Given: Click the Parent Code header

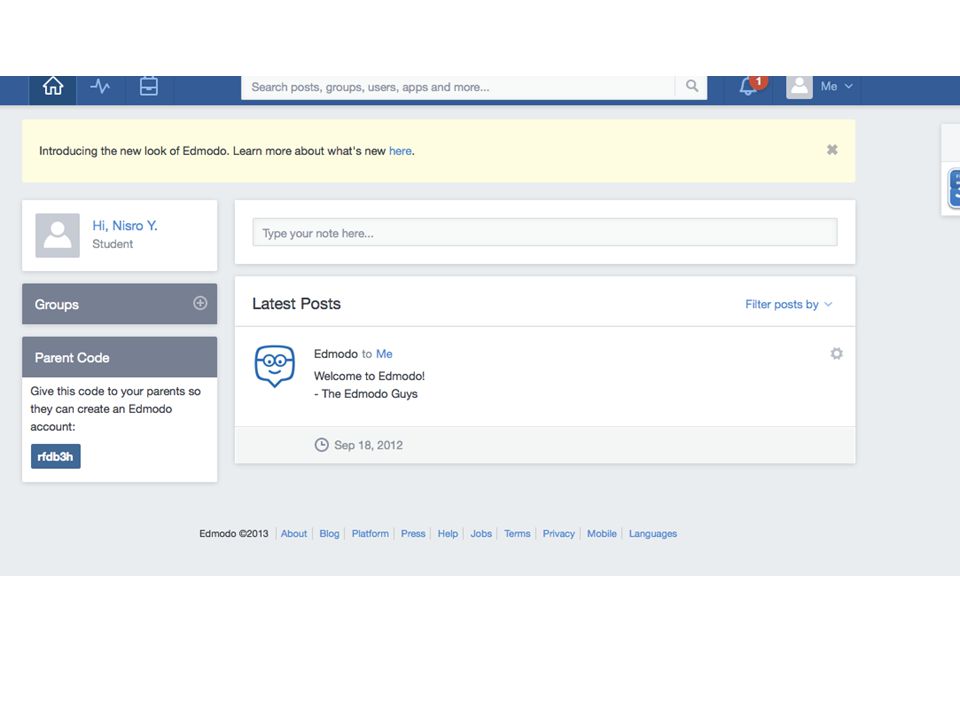Looking at the screenshot, I should pyautogui.click(x=119, y=357).
